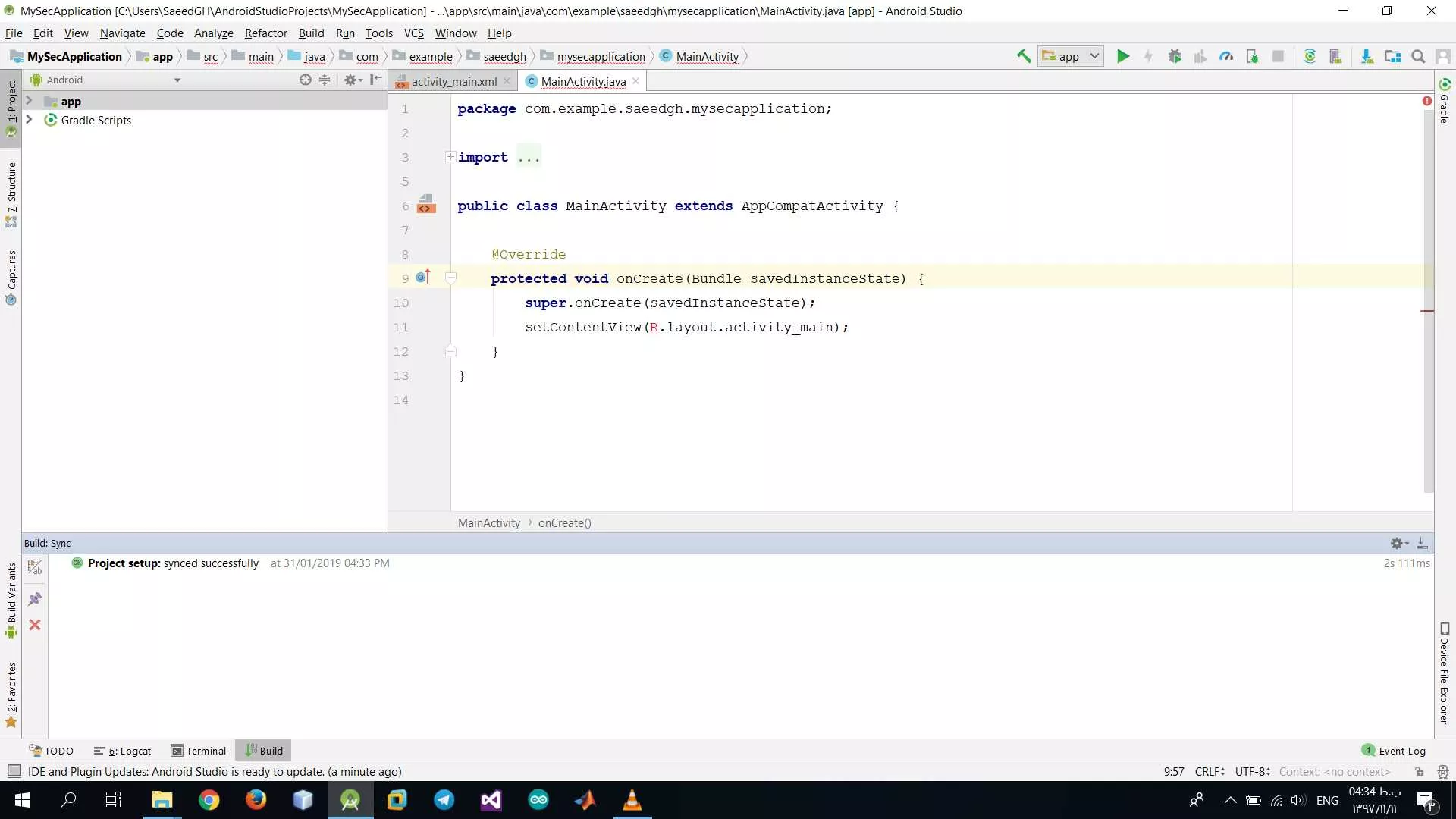Expand the folded import block
The width and height of the screenshot is (1456, 819).
pyautogui.click(x=450, y=157)
